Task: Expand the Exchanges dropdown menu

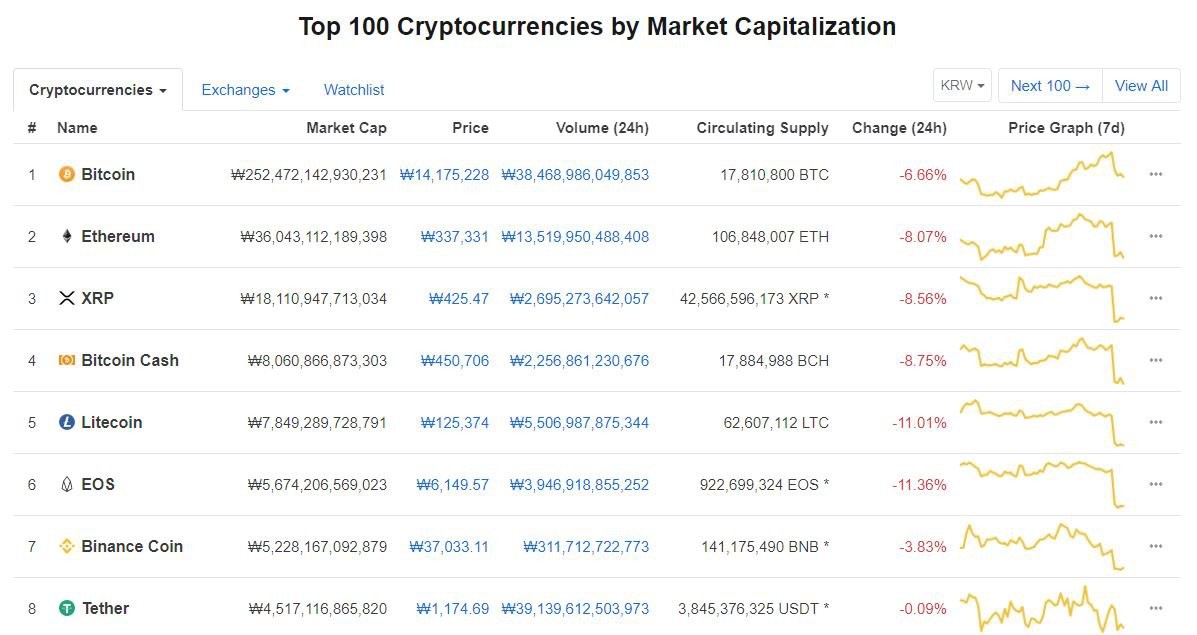Action: pos(245,90)
